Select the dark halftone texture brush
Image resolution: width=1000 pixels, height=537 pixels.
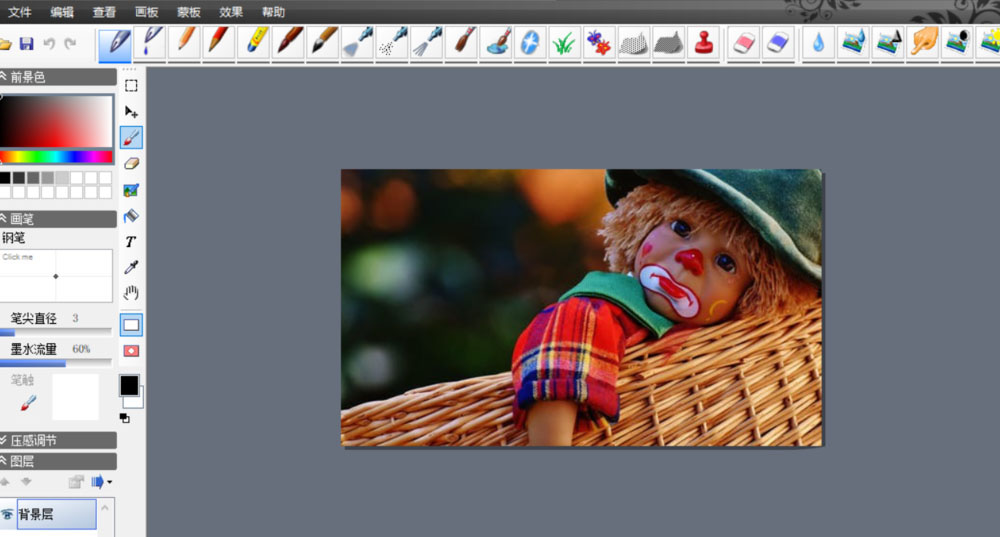pos(668,43)
